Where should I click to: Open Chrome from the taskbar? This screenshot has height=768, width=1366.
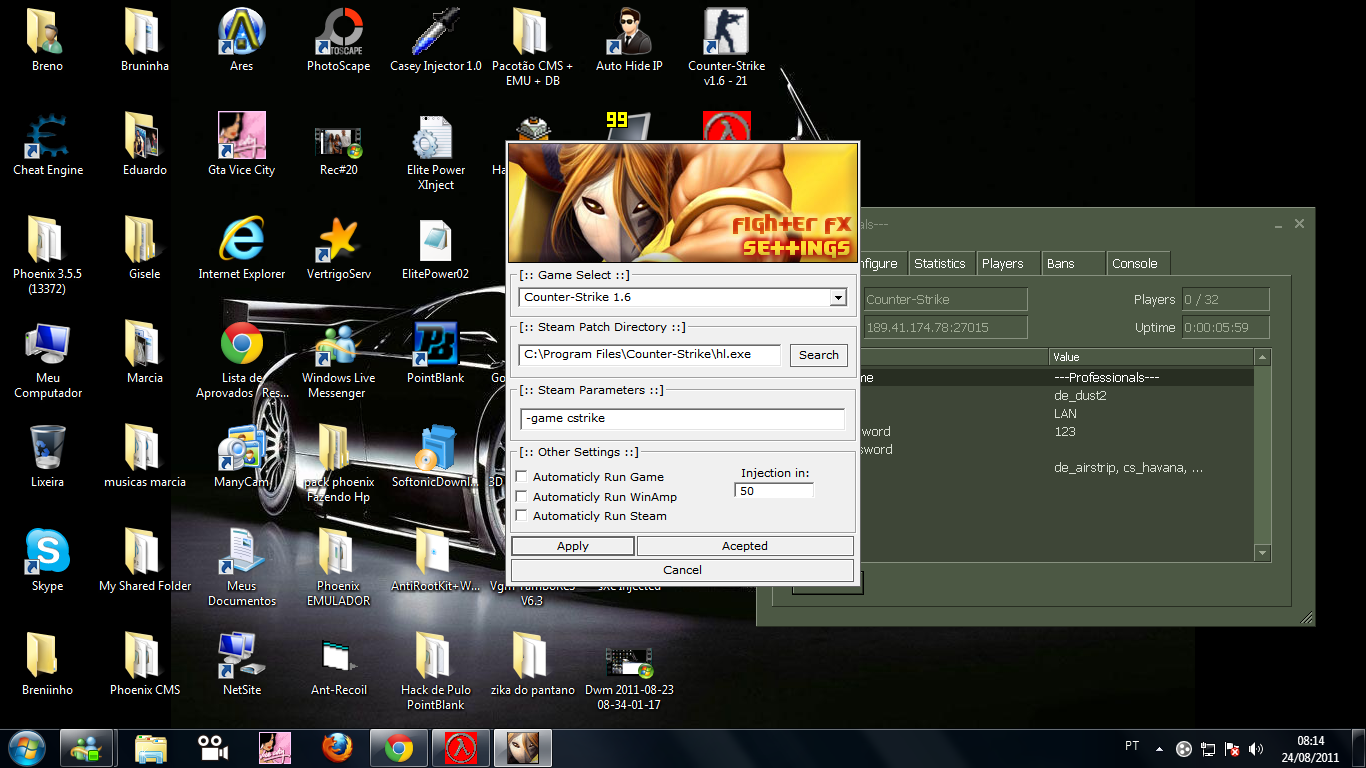click(x=399, y=748)
